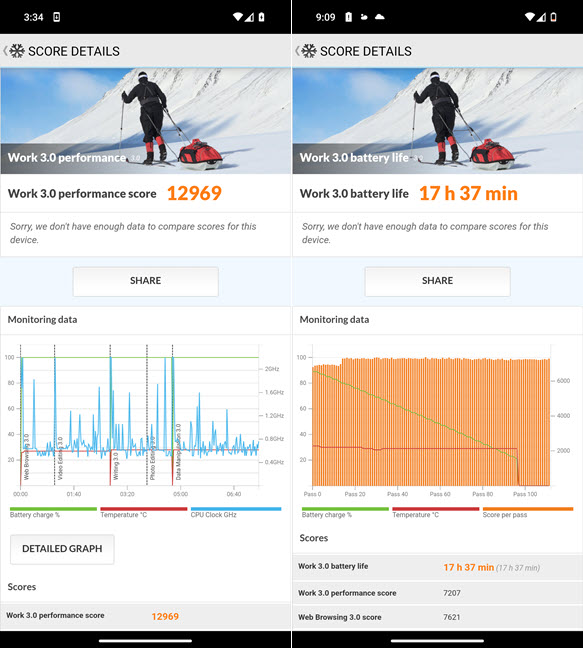
Task: Tap the back chevron in left Score Details header
Action: click(5, 51)
